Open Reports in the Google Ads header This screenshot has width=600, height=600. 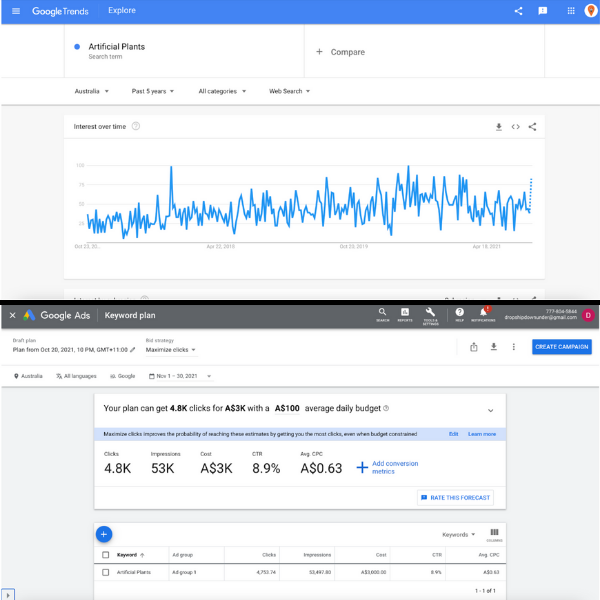click(405, 315)
